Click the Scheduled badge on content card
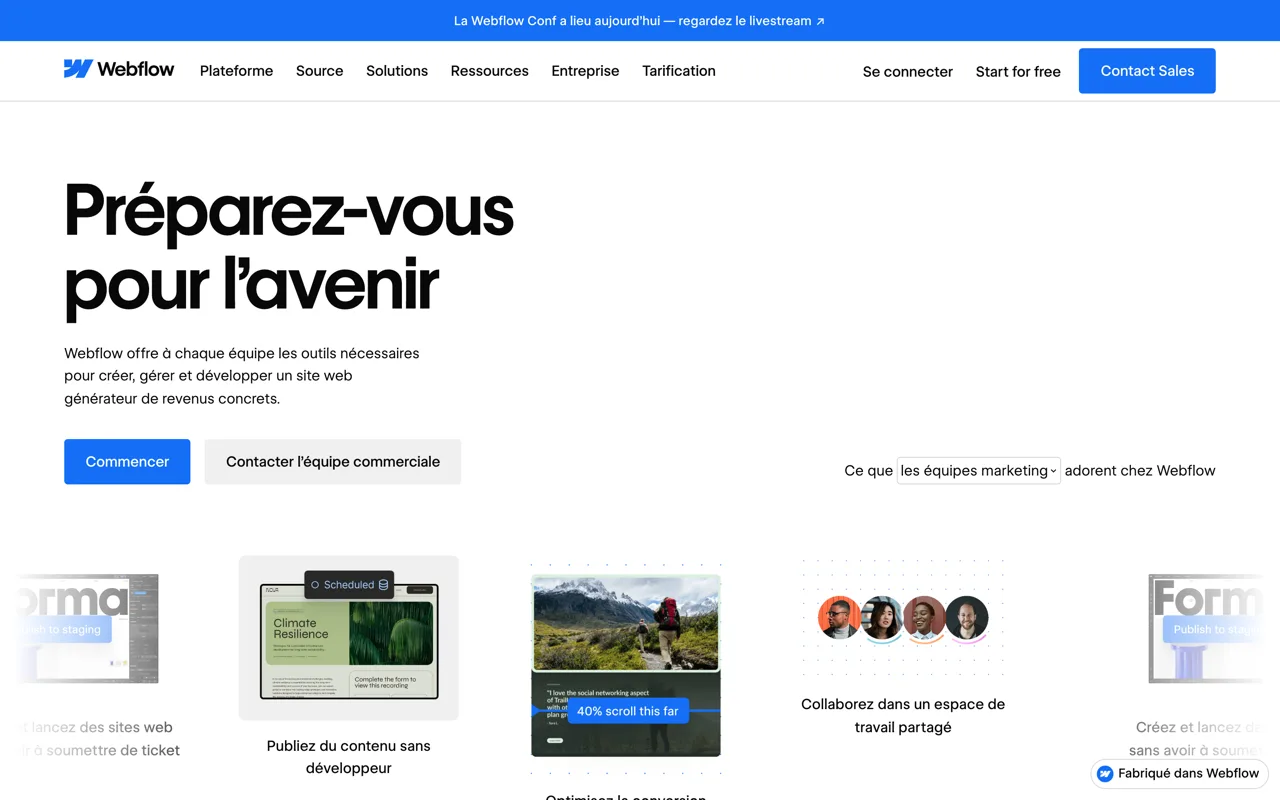 point(349,585)
